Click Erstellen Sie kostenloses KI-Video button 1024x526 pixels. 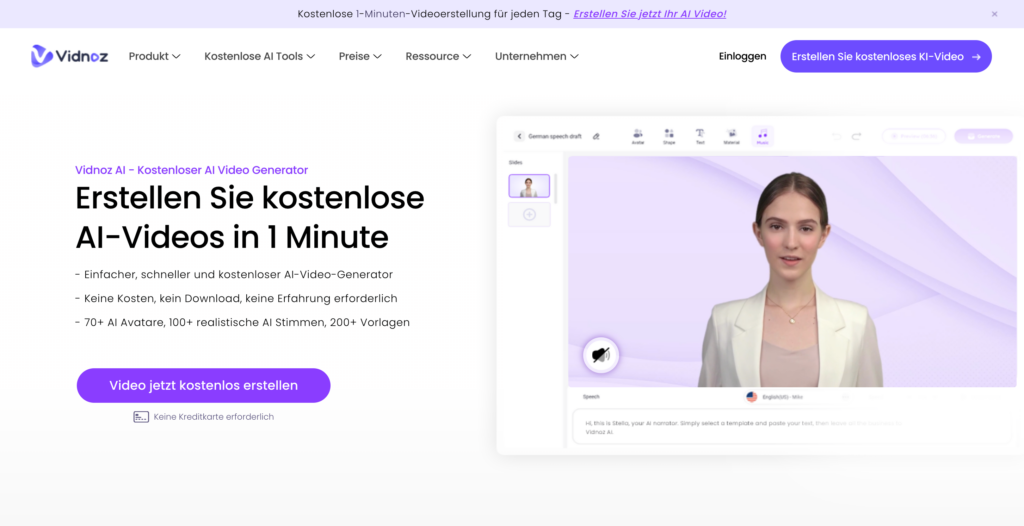point(886,56)
